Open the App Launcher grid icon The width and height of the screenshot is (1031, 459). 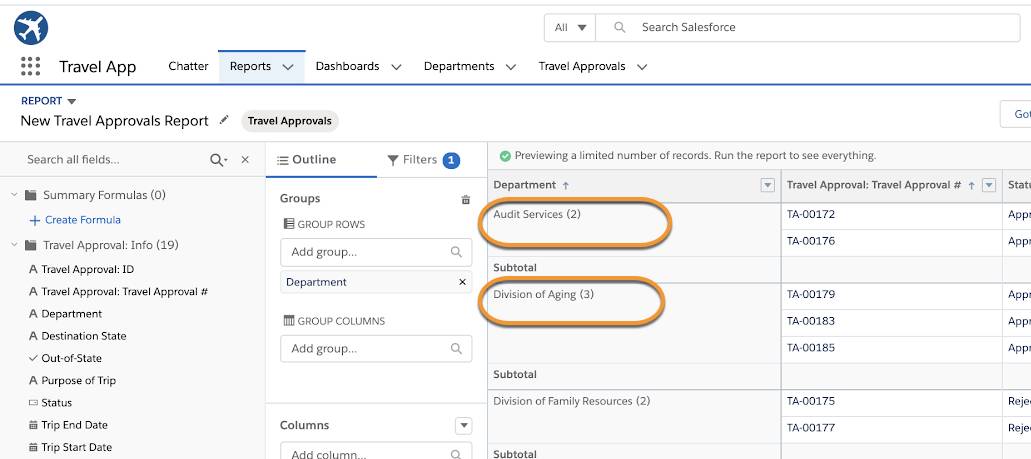pos(30,67)
